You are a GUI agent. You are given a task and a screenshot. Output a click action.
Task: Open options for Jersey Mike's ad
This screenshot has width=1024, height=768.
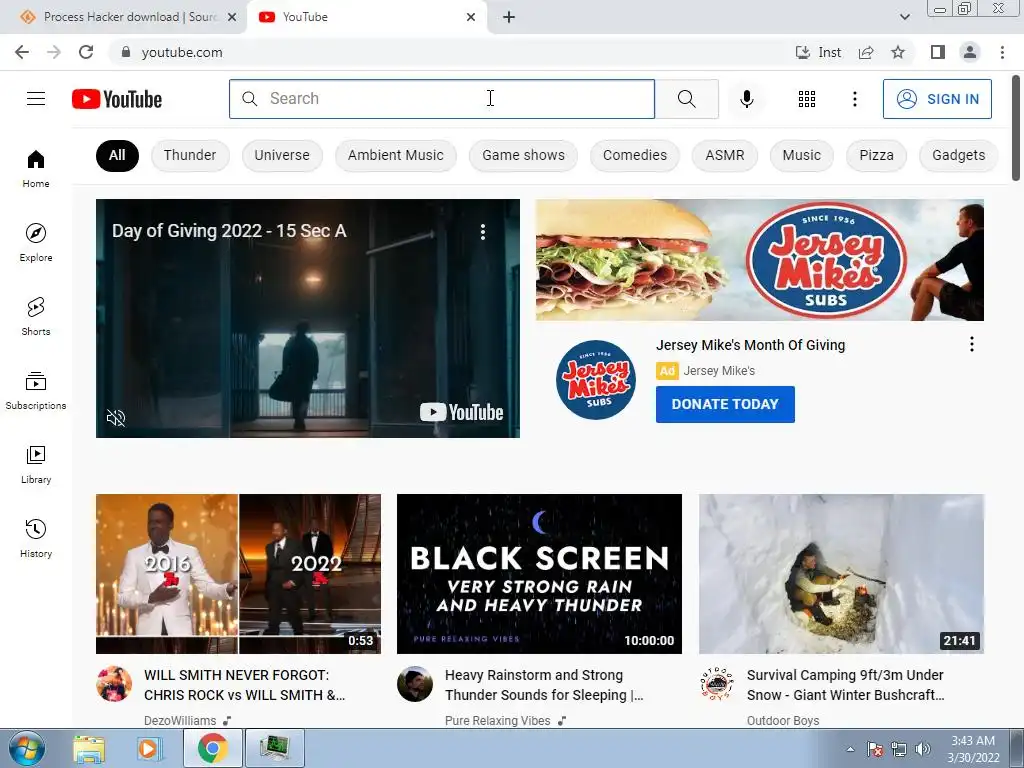[x=972, y=344]
